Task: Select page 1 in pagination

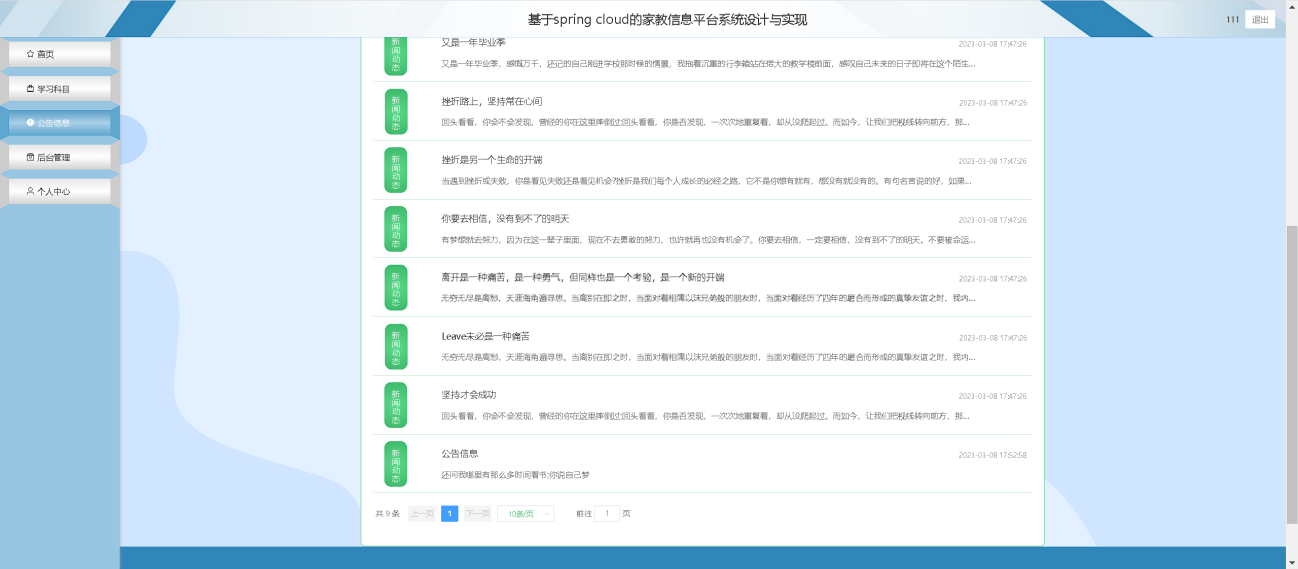Action: (x=450, y=513)
